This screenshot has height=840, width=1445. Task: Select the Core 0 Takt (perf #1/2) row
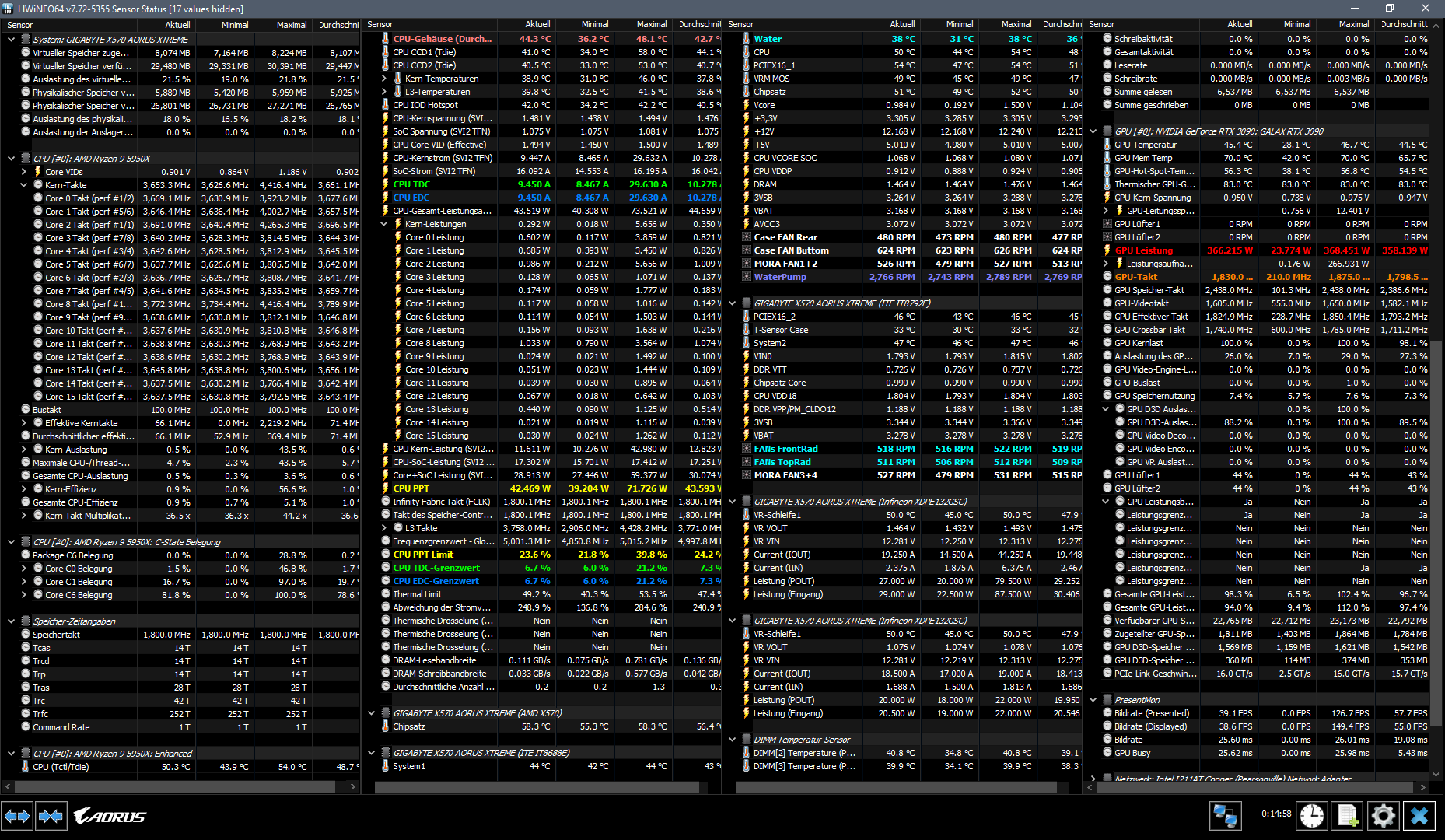pyautogui.click(x=194, y=198)
